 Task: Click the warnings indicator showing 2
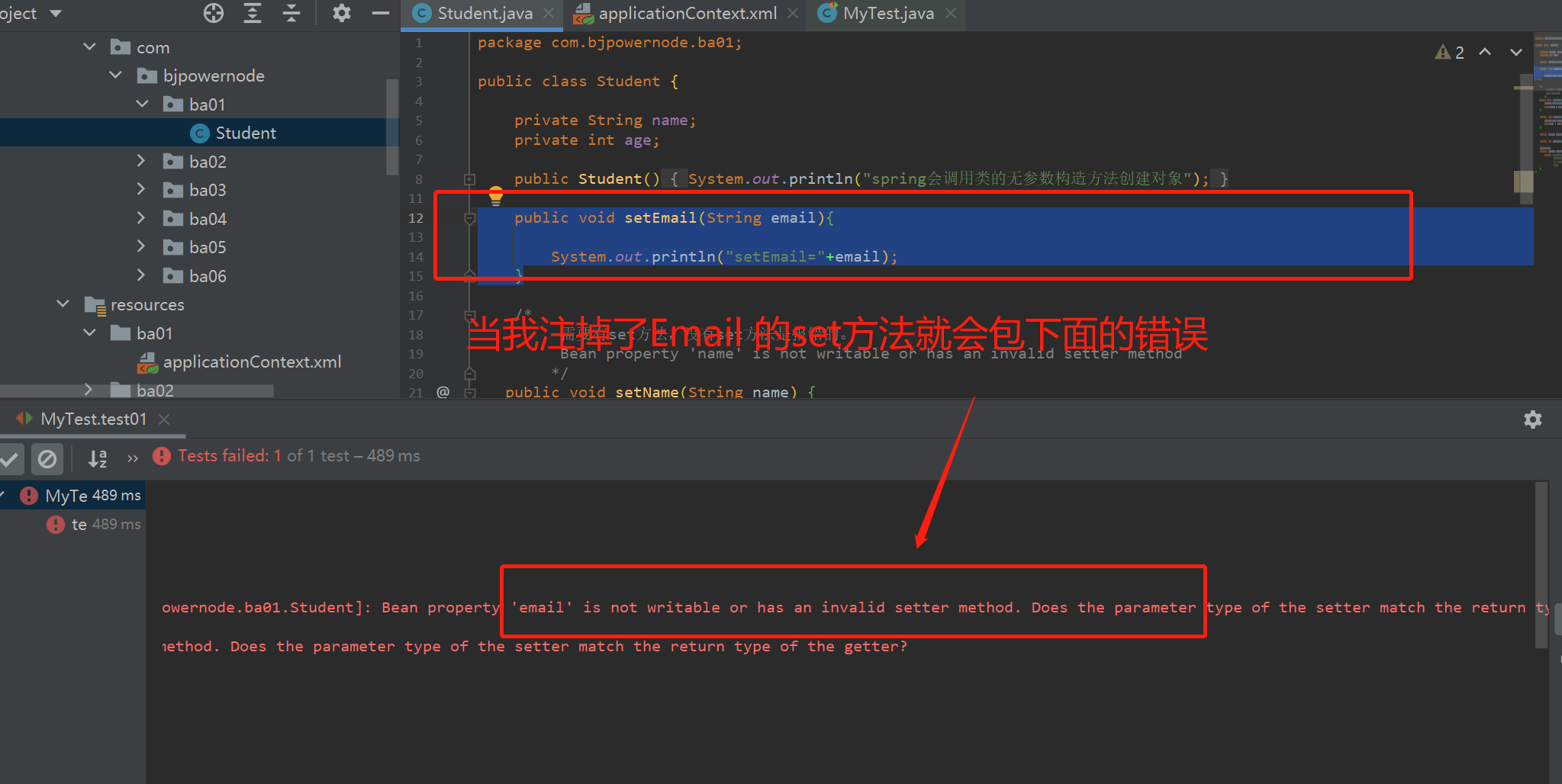click(x=1450, y=52)
